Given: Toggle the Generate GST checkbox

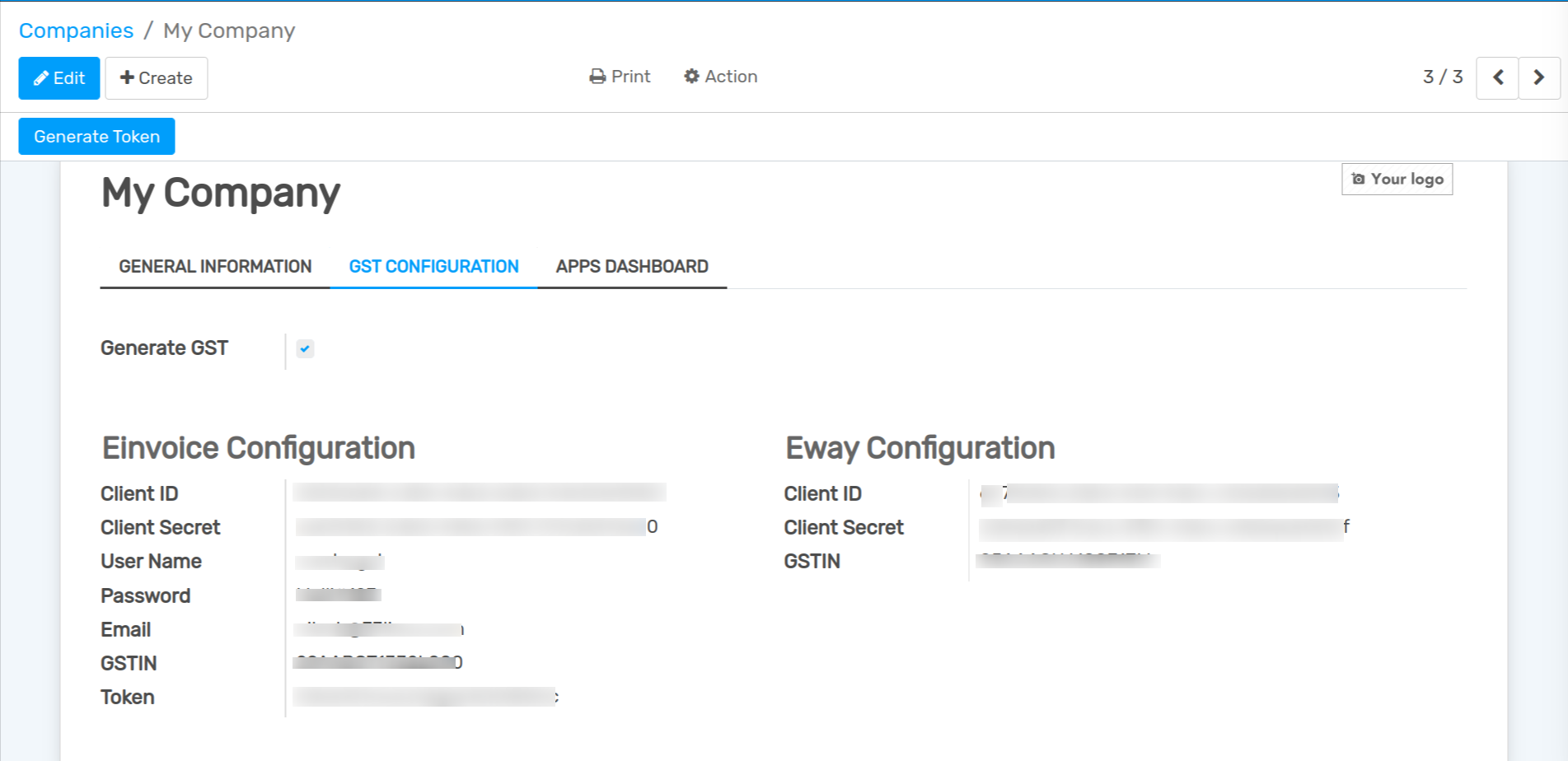Looking at the screenshot, I should (306, 349).
